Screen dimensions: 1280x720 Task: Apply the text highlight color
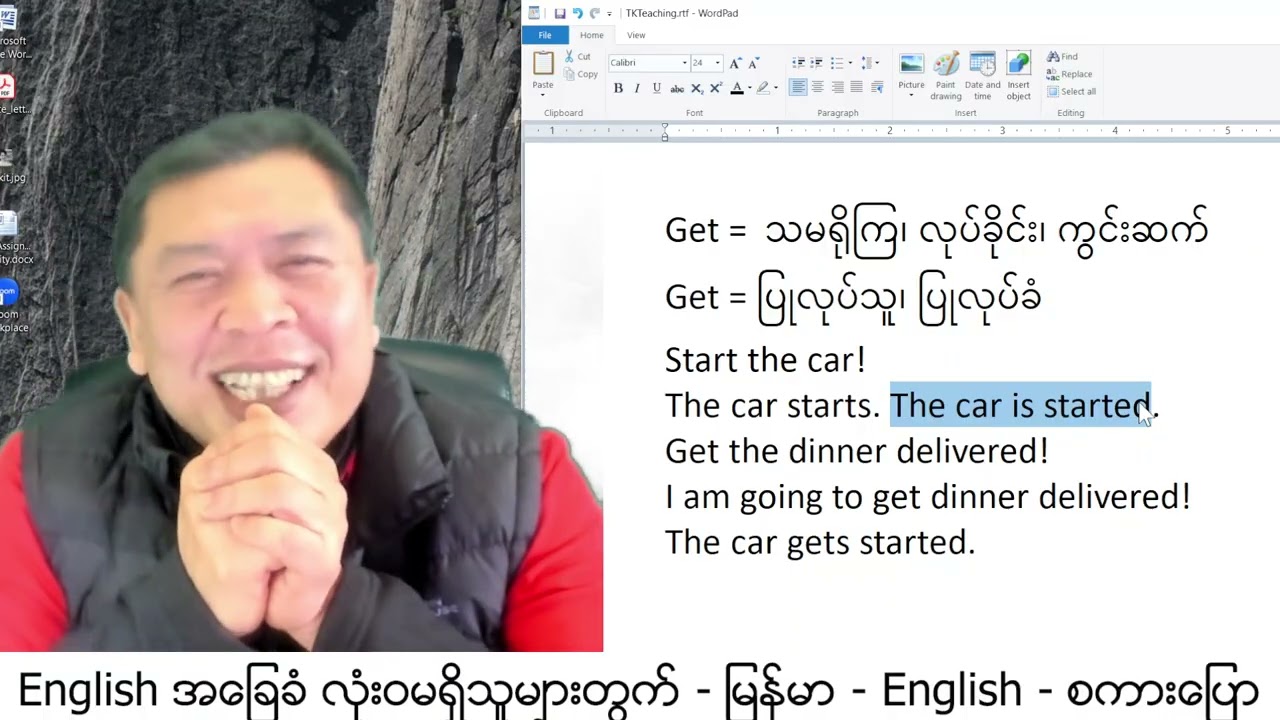point(763,88)
